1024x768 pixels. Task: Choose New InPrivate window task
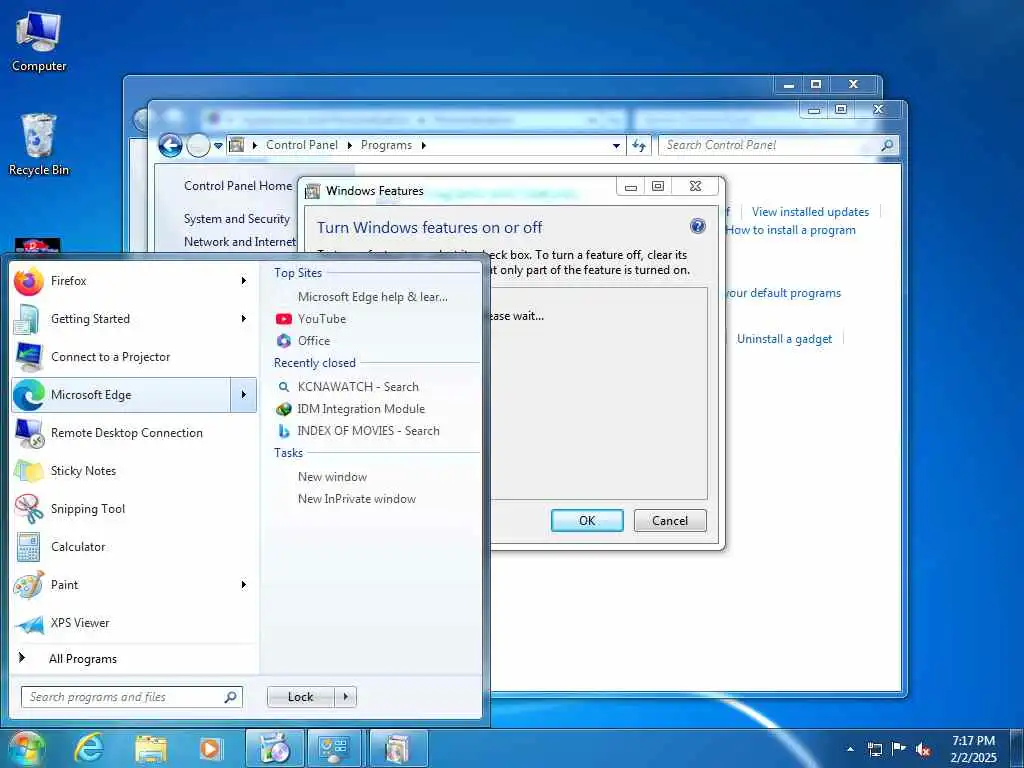(357, 499)
